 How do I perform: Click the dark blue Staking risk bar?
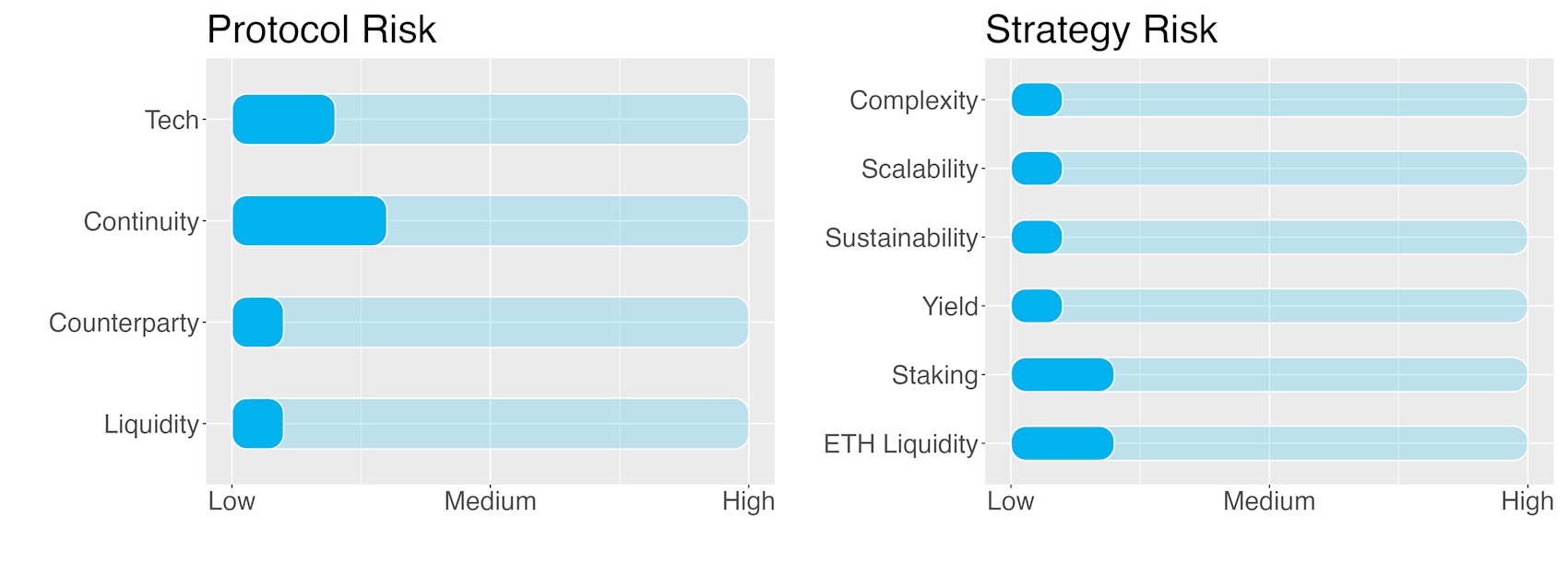pyautogui.click(x=1062, y=375)
